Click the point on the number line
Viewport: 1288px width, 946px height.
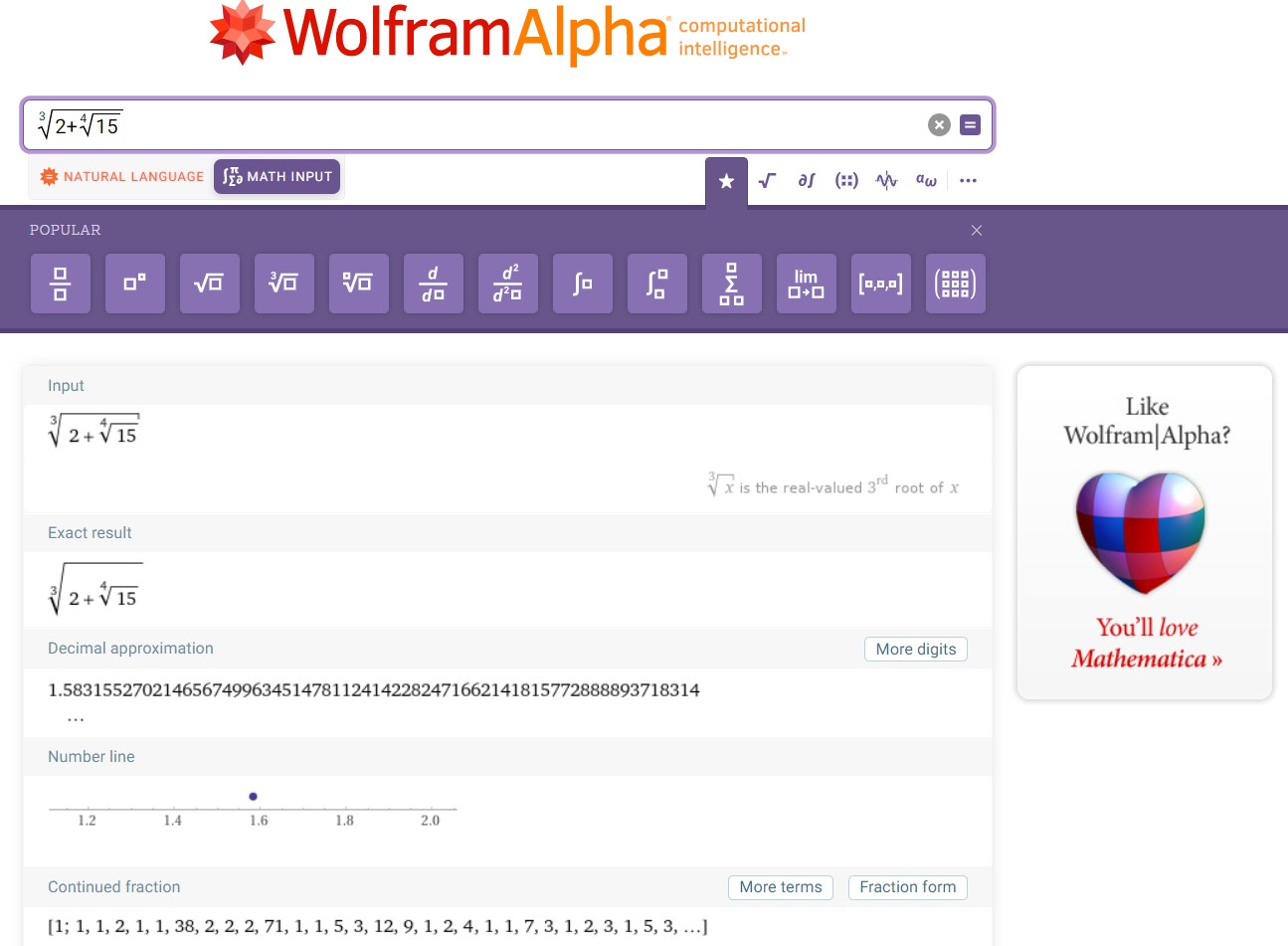pyautogui.click(x=253, y=796)
